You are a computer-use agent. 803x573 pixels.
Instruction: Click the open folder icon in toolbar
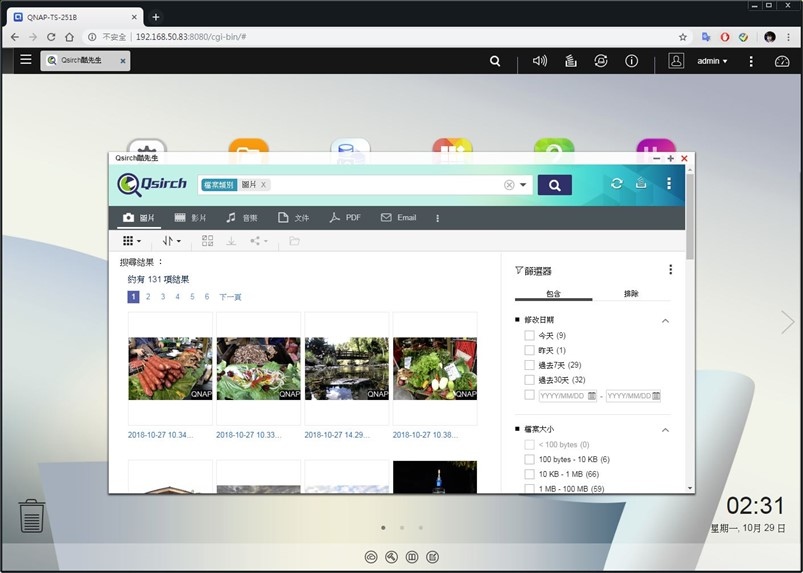[294, 241]
